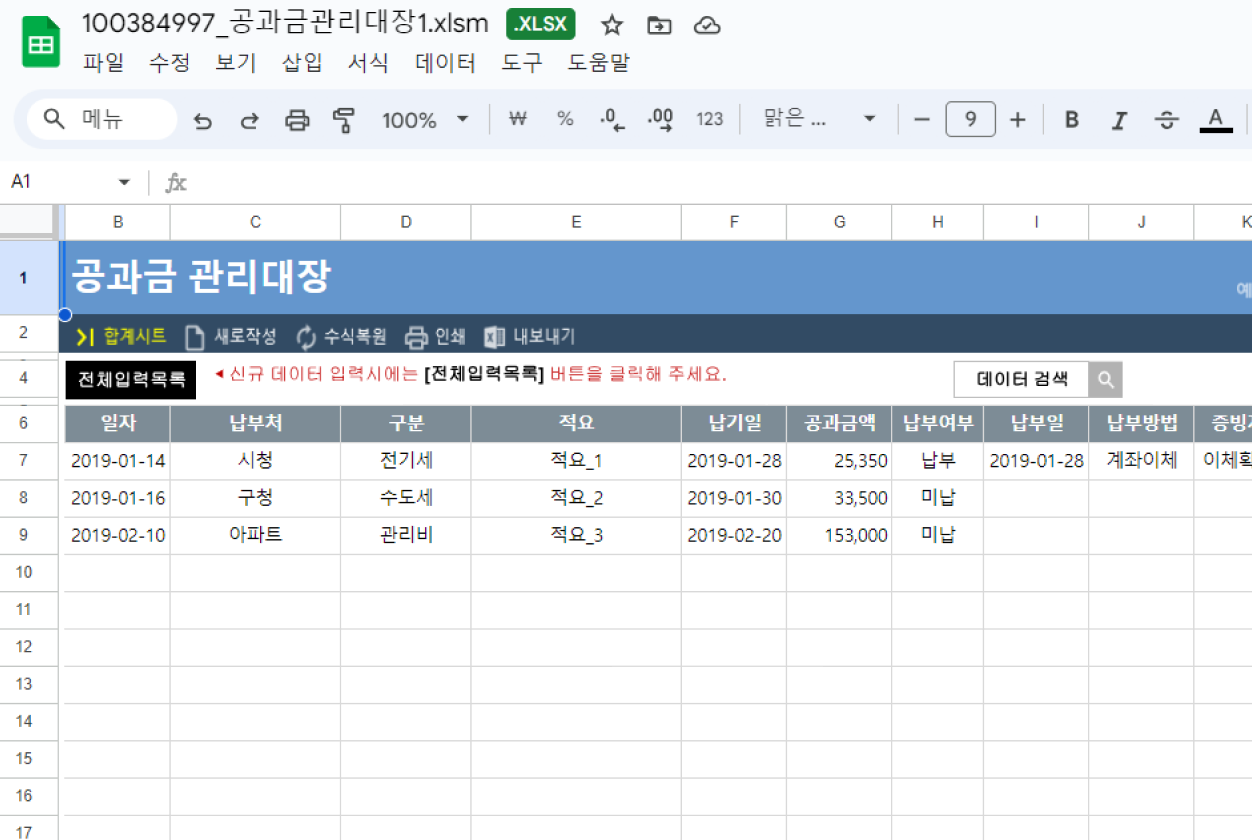Open the 데이터 menu

point(446,63)
